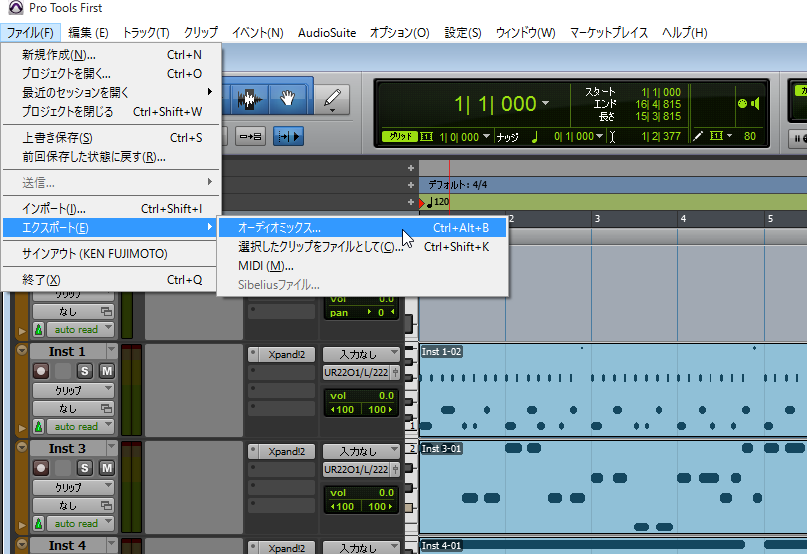This screenshot has height=554, width=807.
Task: Open Inst 1 automation mode auto read
Action: (80, 426)
